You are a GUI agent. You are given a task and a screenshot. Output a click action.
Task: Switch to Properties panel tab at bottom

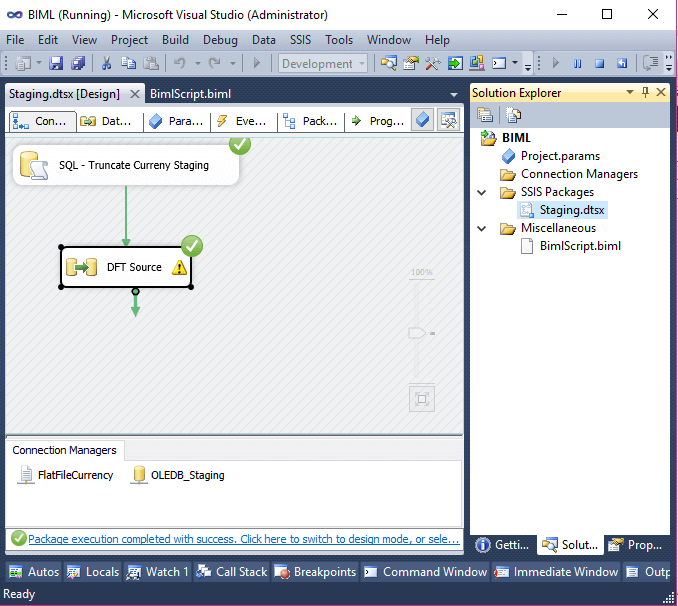pyautogui.click(x=636, y=545)
